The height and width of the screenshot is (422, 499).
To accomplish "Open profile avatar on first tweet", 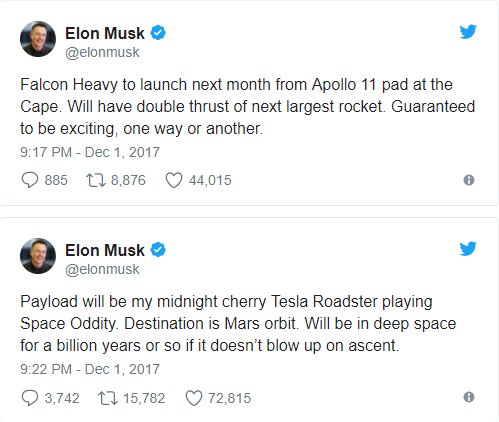I will tap(38, 39).
